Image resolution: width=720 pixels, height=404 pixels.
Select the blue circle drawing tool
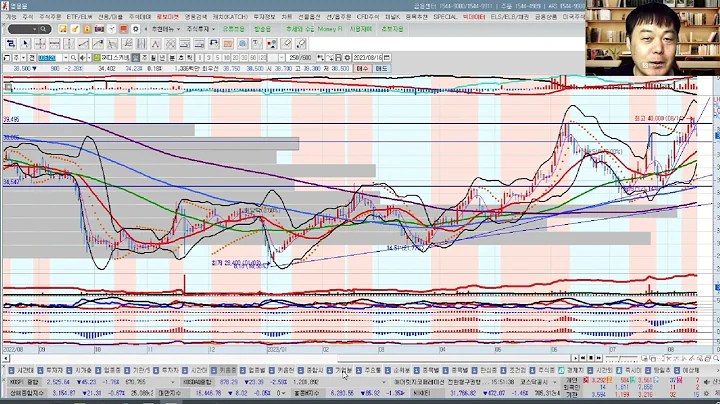[x=242, y=44]
